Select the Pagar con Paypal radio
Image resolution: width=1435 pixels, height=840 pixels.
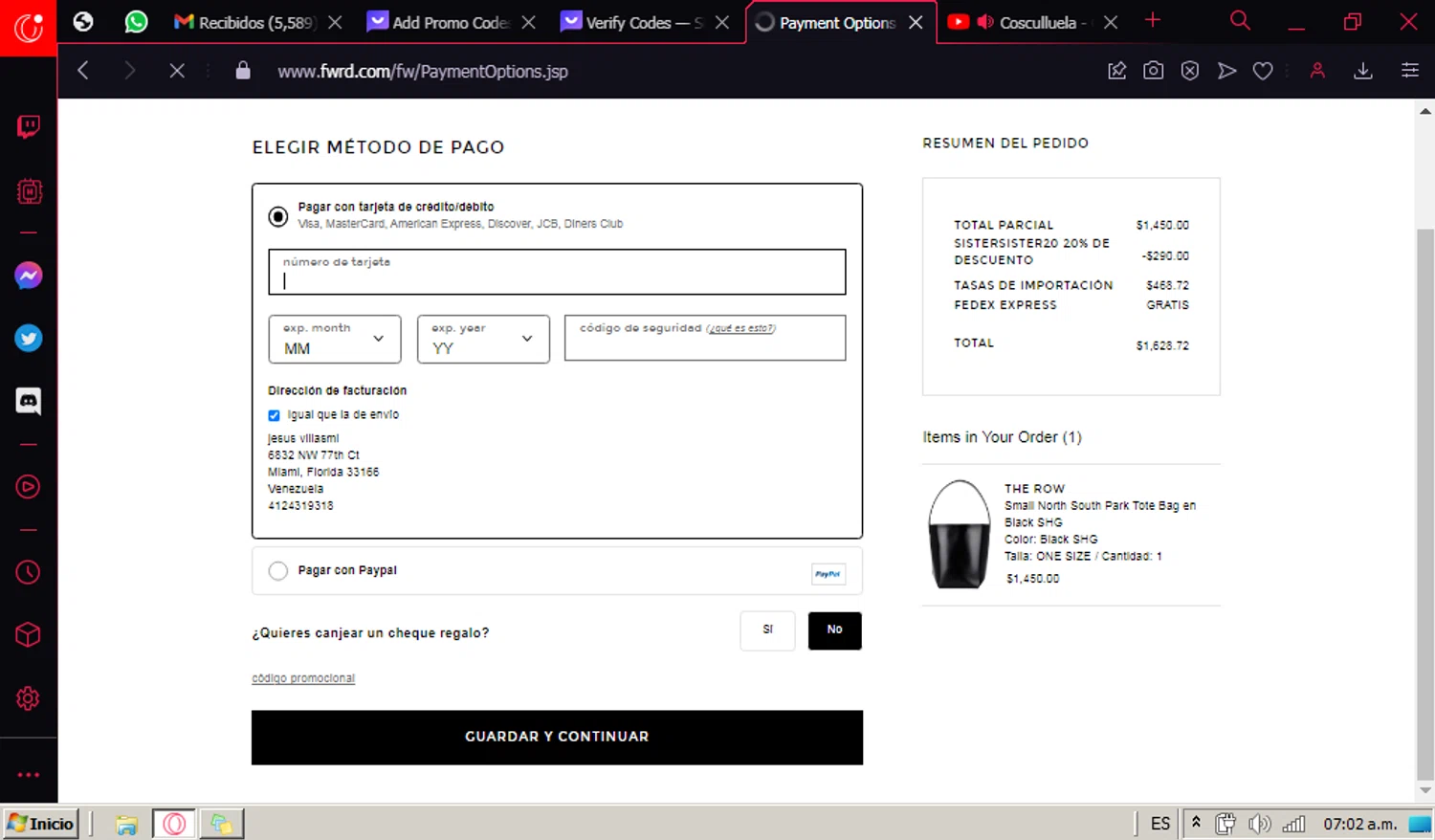[278, 571]
